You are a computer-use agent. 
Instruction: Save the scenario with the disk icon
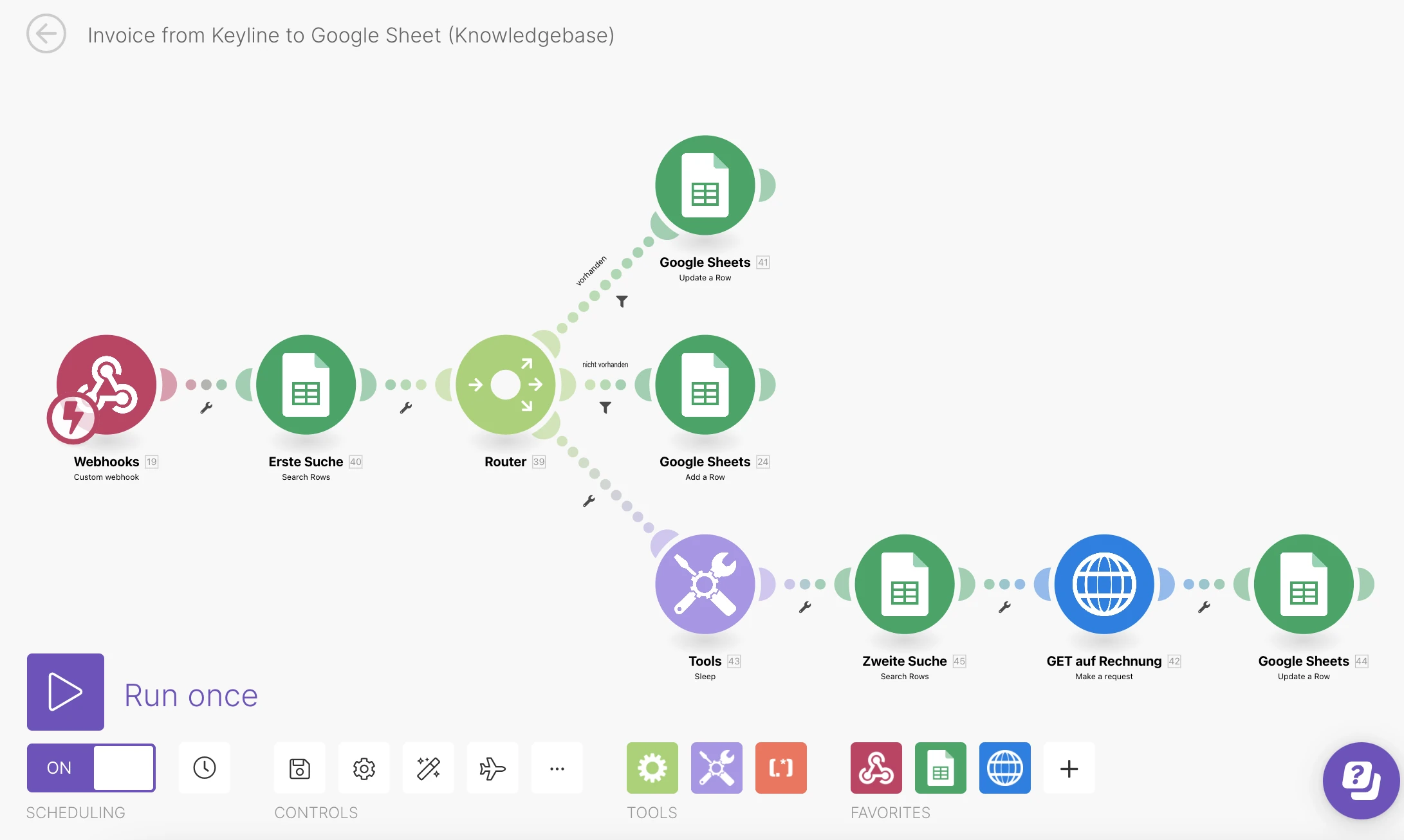[300, 768]
